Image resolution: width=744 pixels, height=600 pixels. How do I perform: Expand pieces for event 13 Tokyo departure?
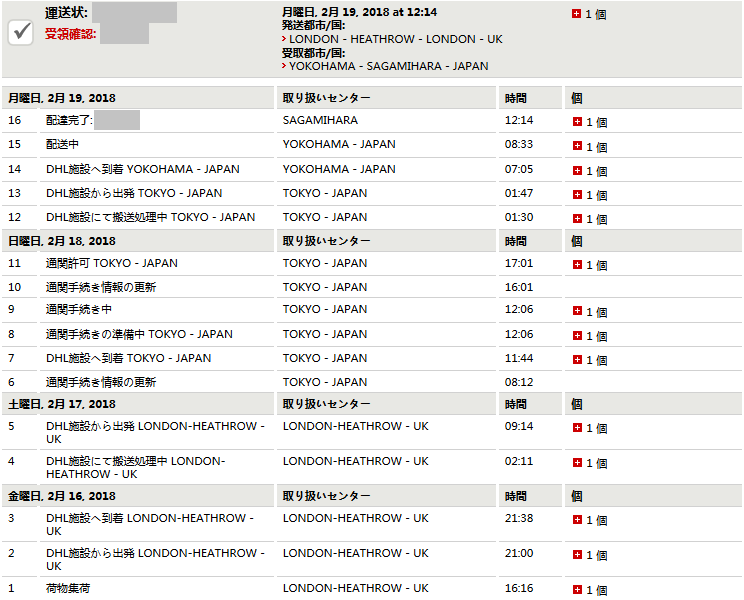tap(577, 194)
